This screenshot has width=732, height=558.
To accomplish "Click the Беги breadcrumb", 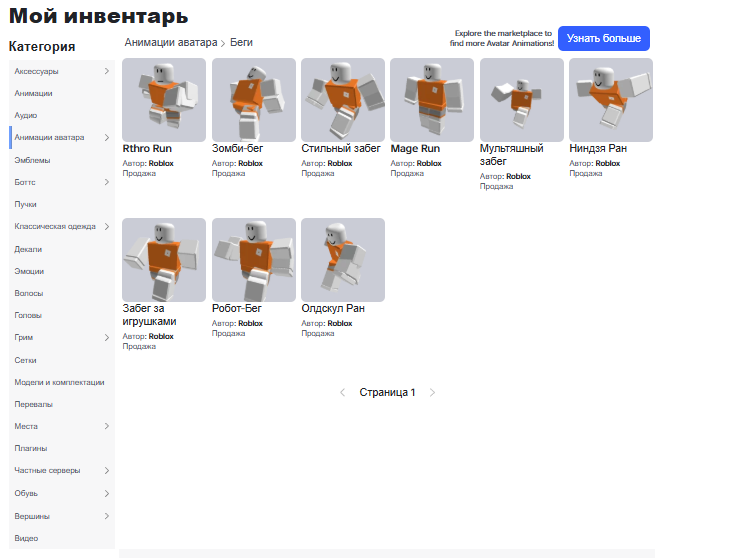I will tap(241, 42).
